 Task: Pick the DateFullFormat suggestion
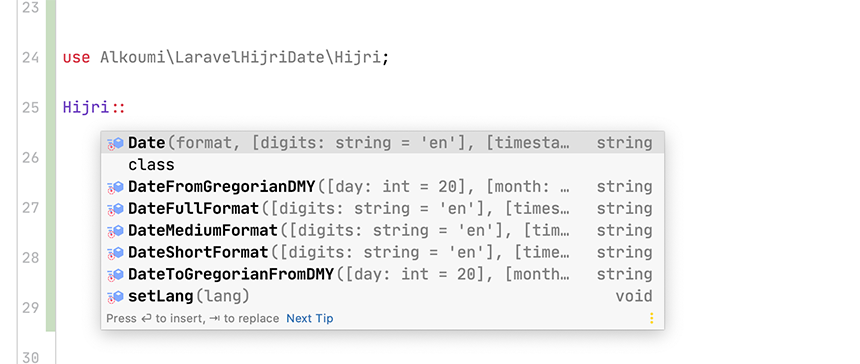point(382,209)
